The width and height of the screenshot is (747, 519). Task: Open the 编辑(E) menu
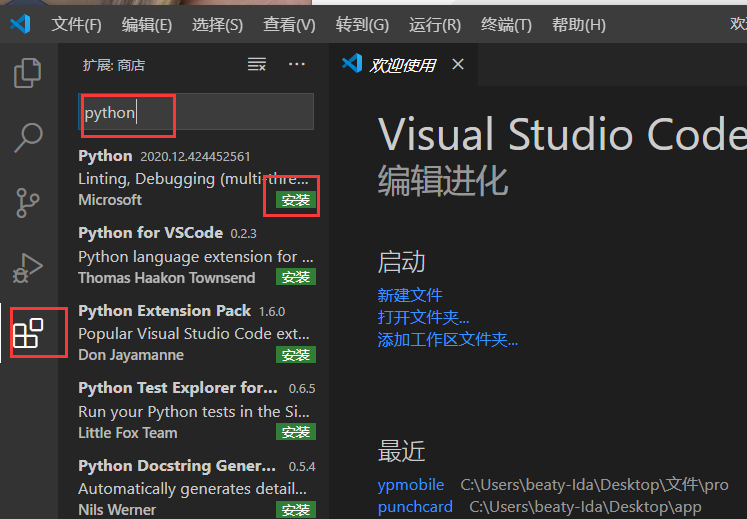[x=147, y=24]
